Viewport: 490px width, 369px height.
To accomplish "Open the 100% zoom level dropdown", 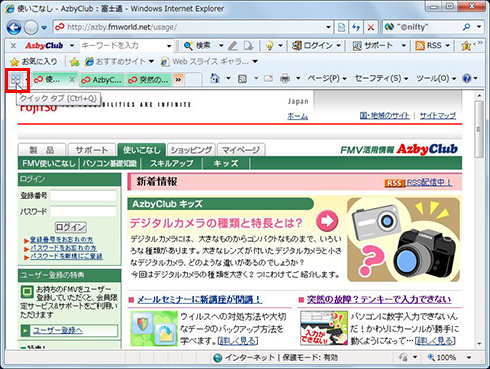I will point(469,358).
